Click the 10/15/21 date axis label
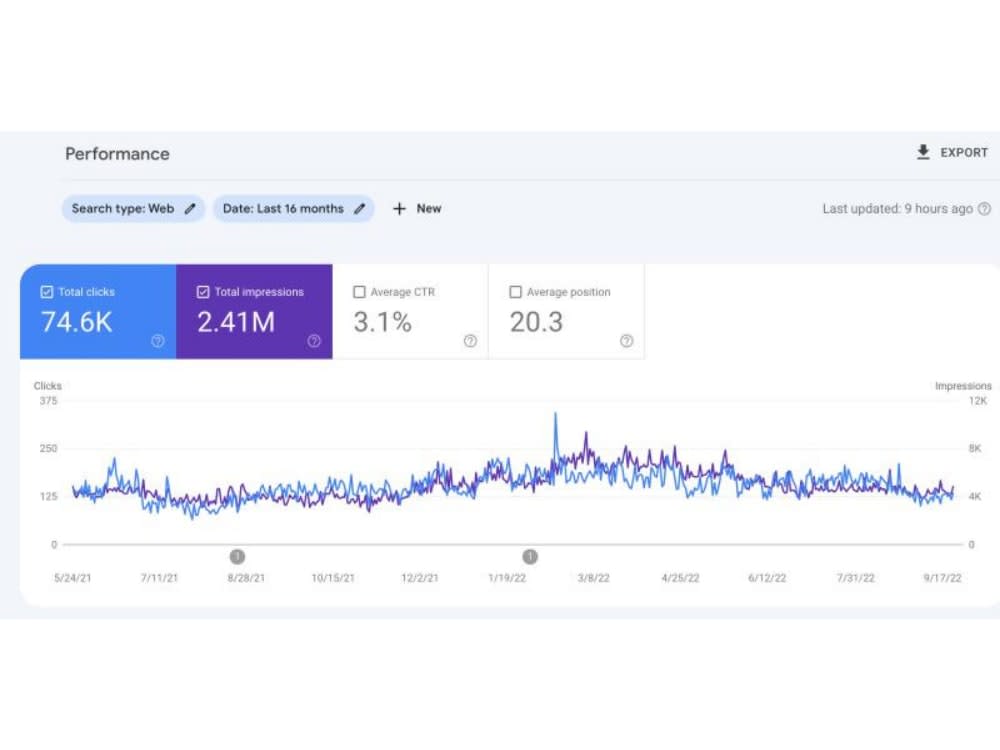Viewport: 1000px width, 750px height. tap(333, 578)
